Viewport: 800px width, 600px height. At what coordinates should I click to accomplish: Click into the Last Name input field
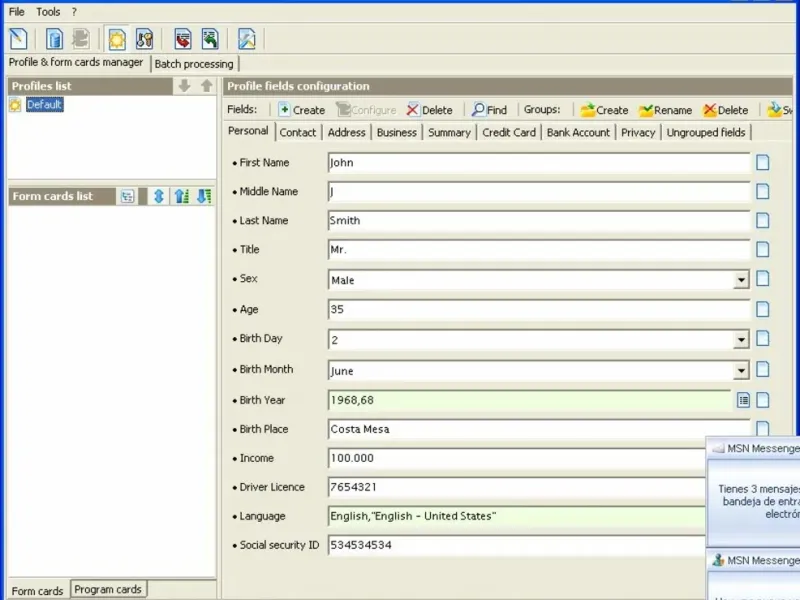(538, 221)
